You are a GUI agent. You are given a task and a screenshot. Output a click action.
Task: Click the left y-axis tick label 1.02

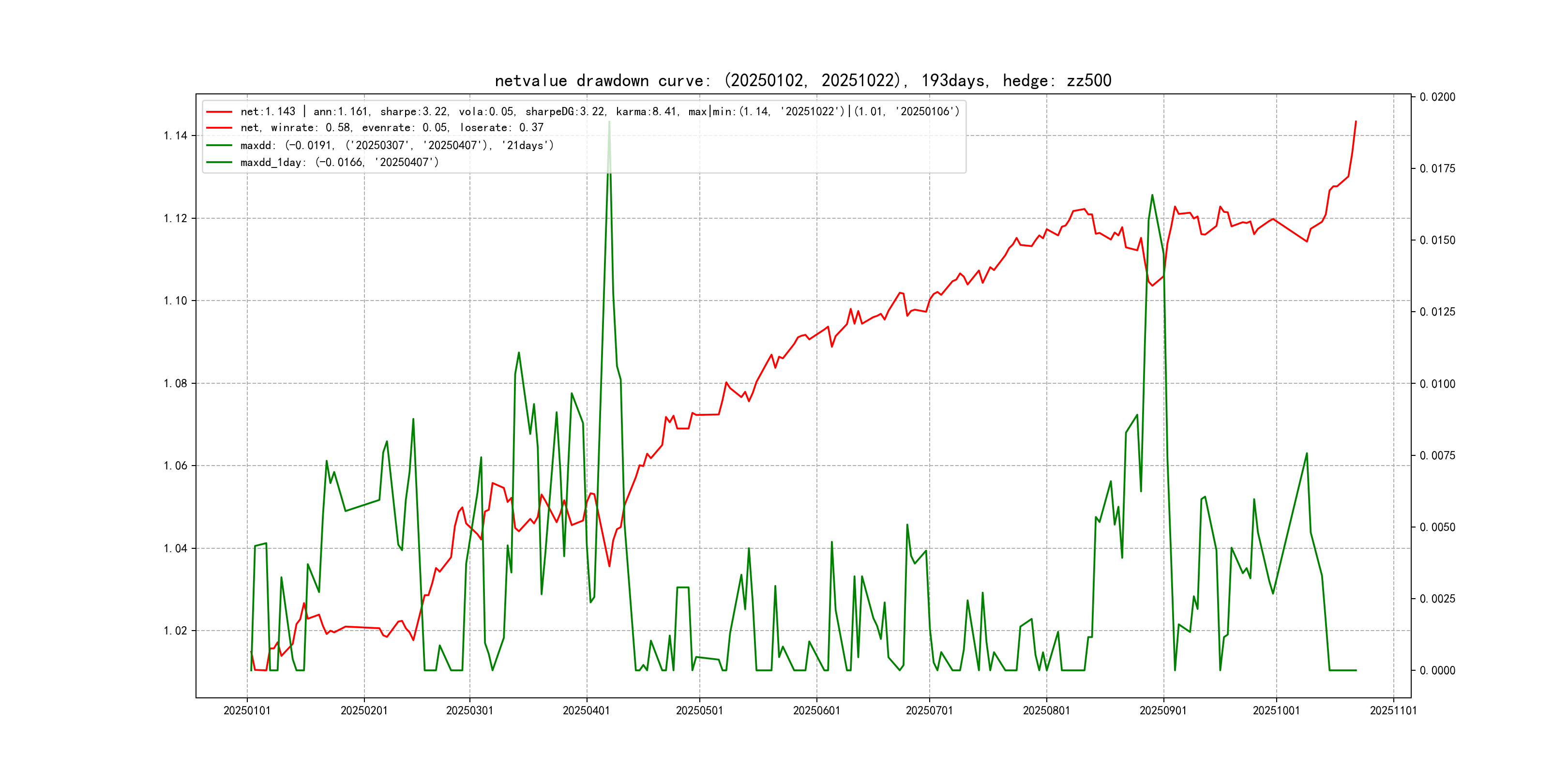coord(175,631)
